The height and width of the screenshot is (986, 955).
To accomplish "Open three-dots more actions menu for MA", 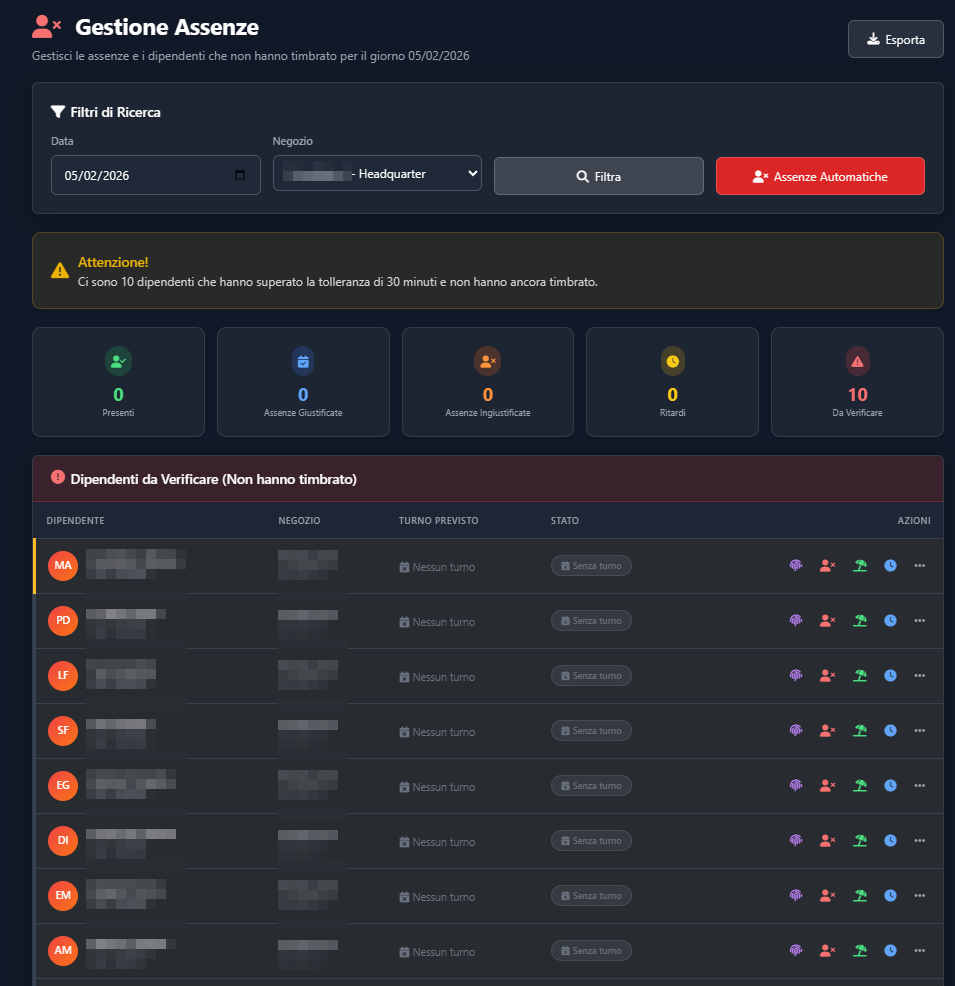I will pyautogui.click(x=920, y=566).
